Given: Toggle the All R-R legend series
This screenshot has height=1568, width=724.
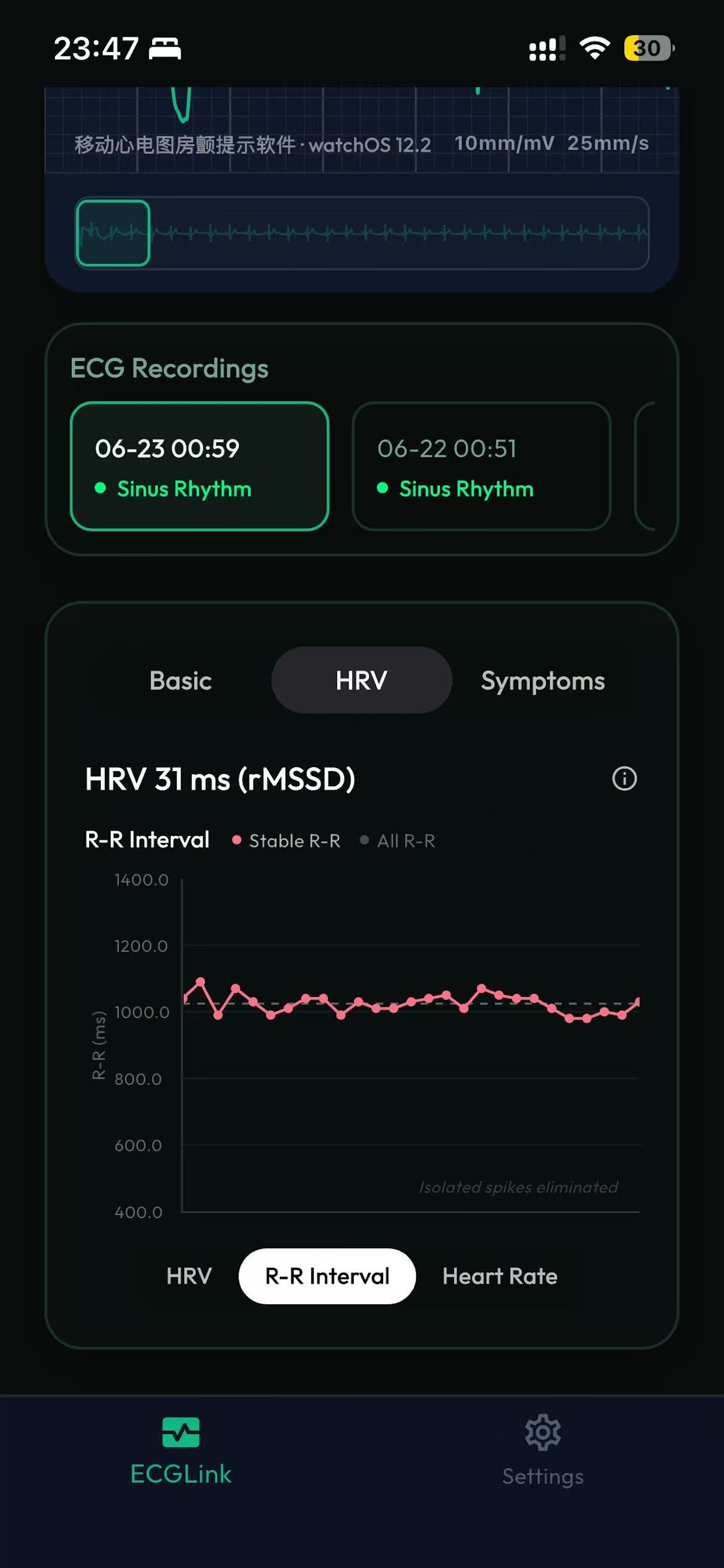Looking at the screenshot, I should 398,841.
